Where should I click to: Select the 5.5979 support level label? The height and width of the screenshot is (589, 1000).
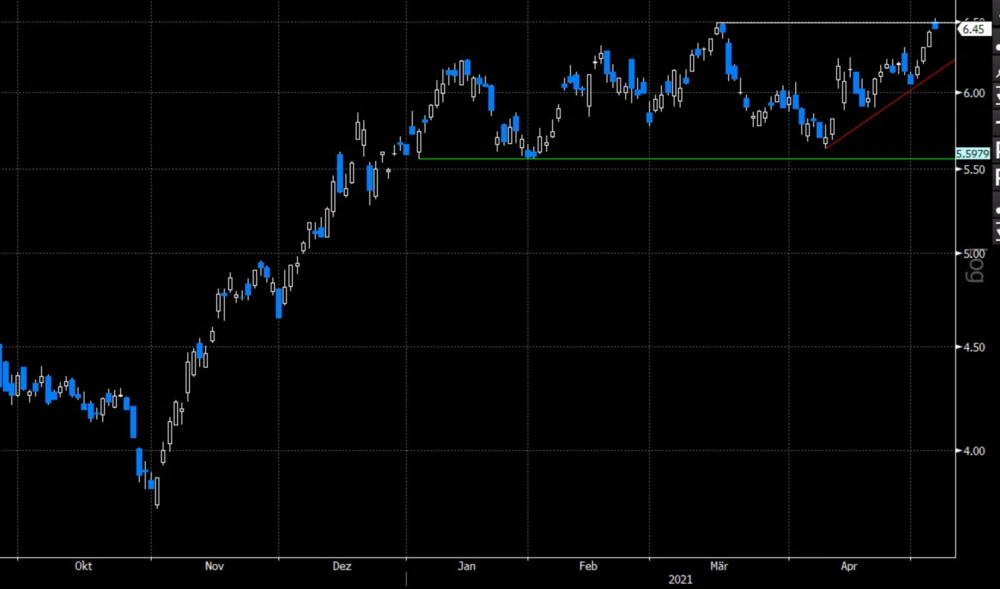click(x=973, y=153)
